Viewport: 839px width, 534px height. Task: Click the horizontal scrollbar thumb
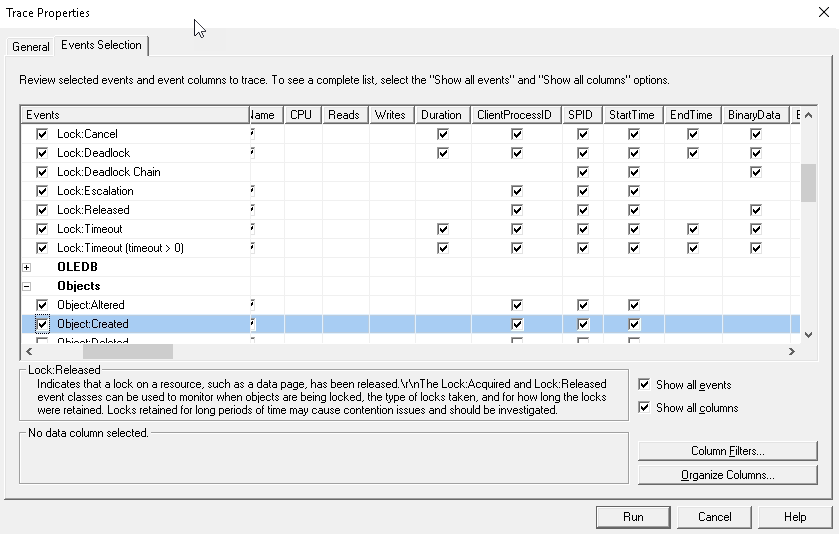pyautogui.click(x=128, y=352)
